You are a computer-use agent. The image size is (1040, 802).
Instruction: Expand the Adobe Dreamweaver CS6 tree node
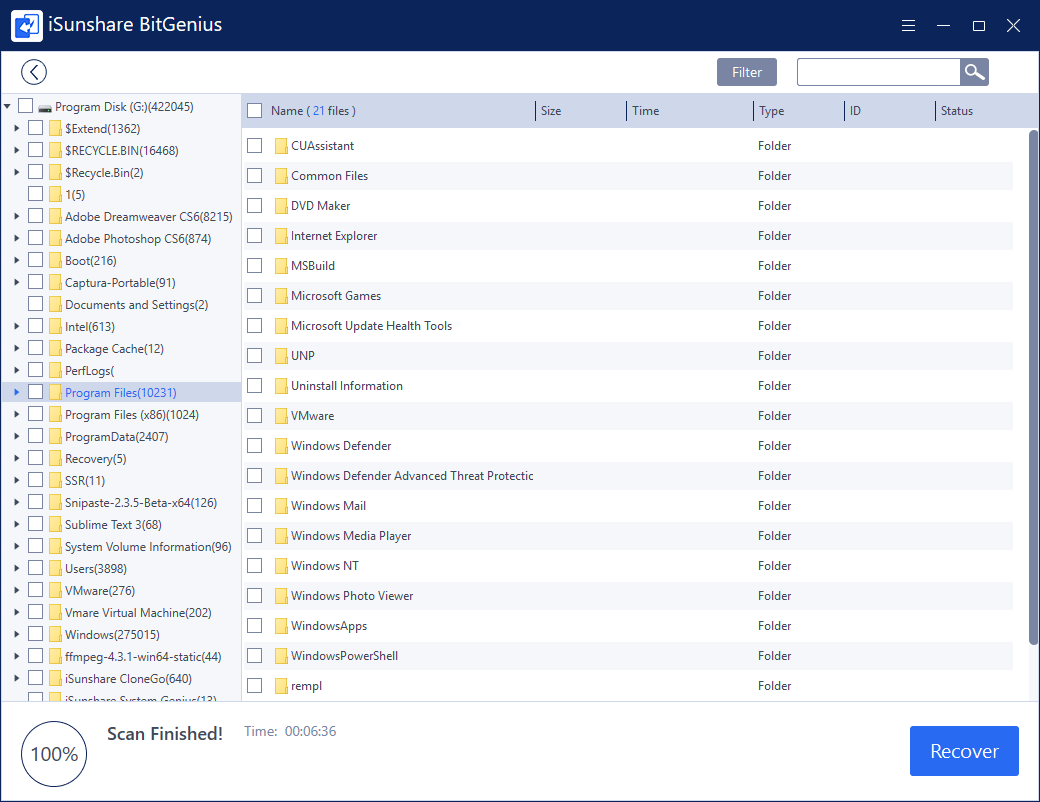pos(17,216)
